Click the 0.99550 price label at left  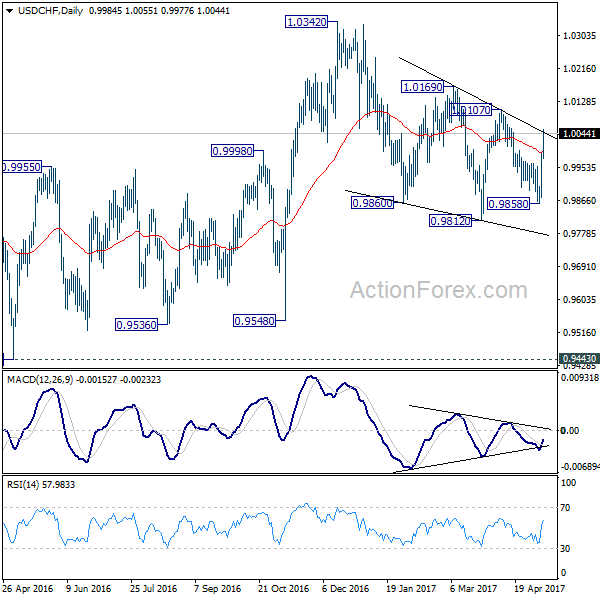[21, 167]
